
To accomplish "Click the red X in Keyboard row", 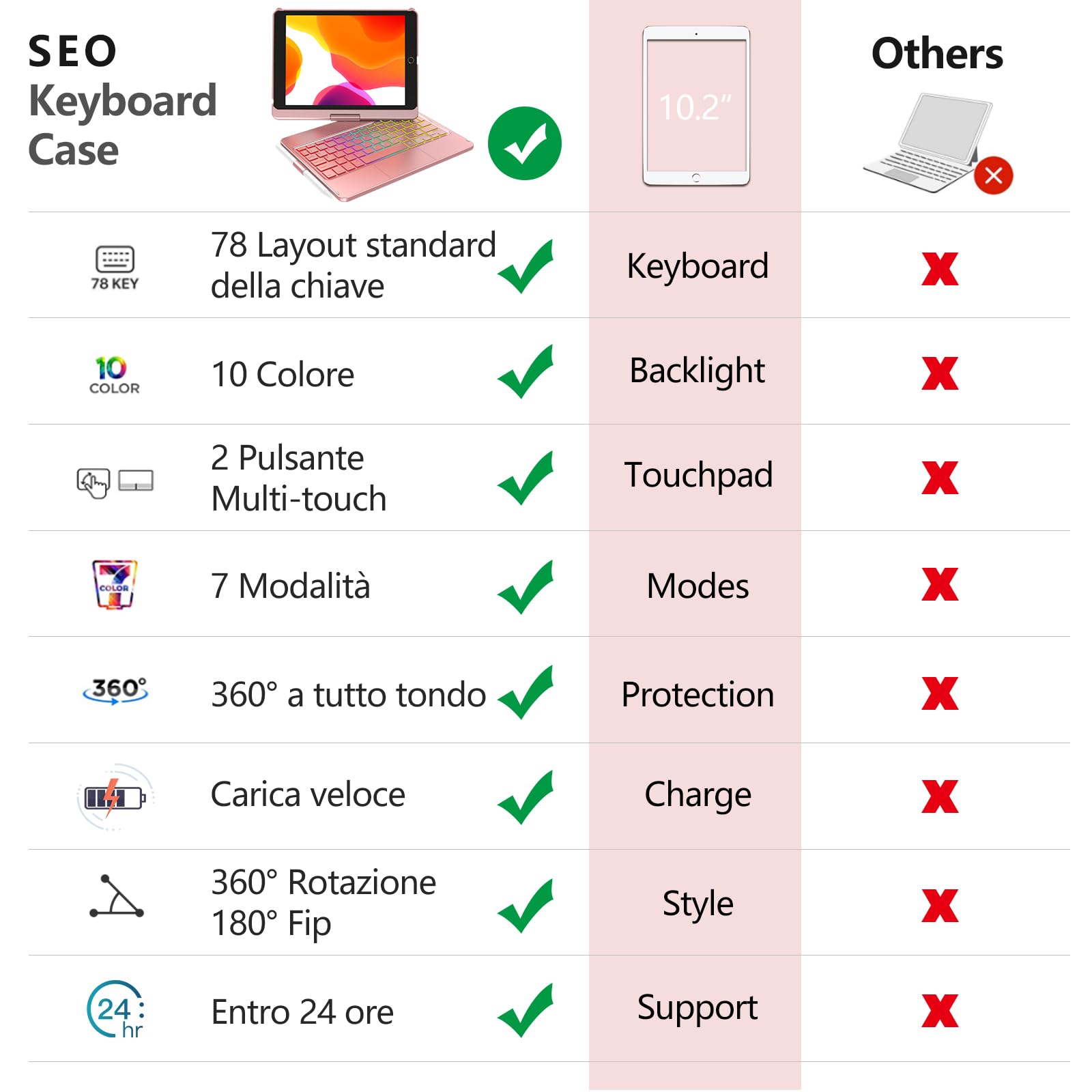I will (939, 268).
